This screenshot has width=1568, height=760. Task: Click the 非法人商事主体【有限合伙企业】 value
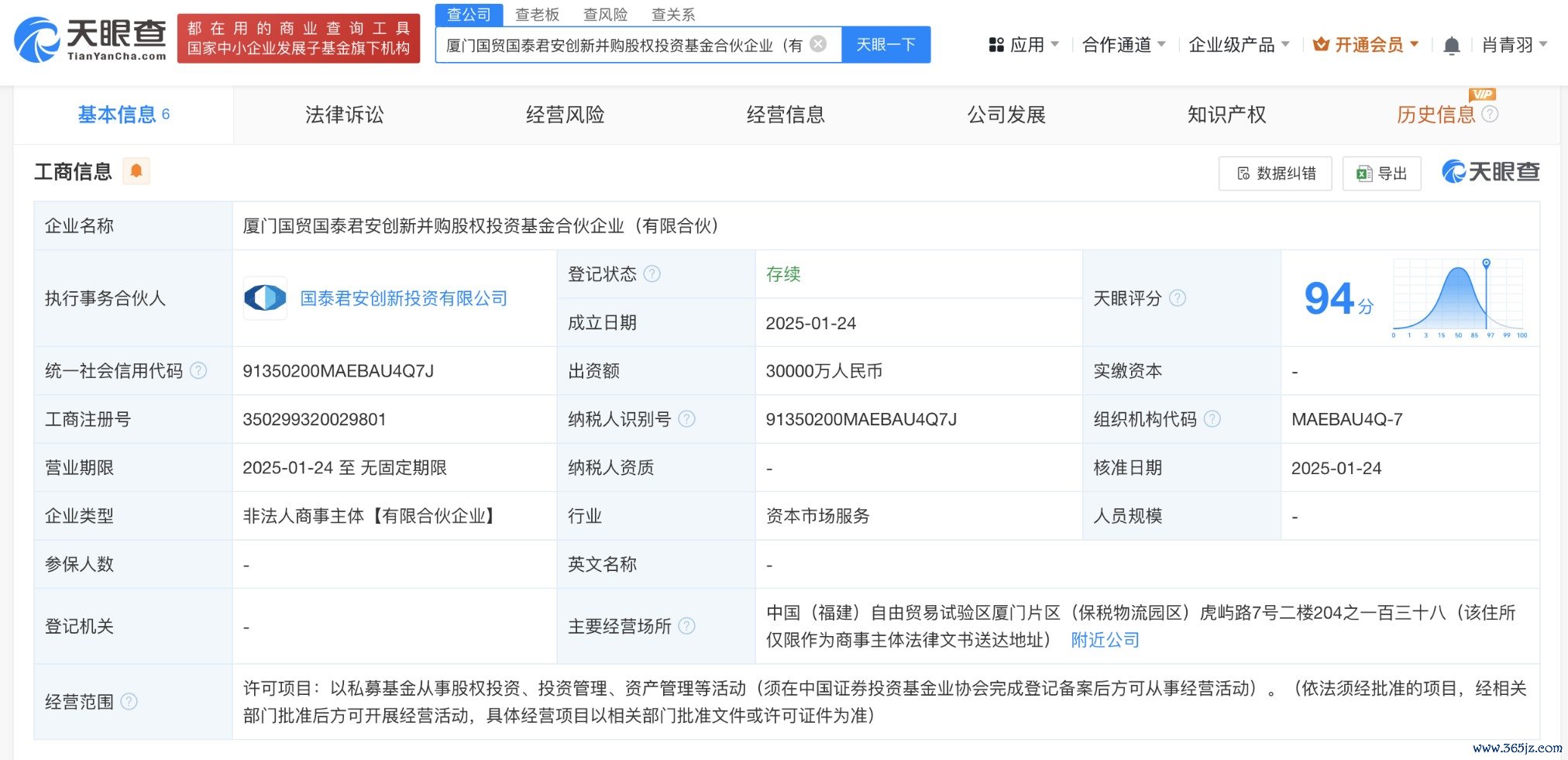pyautogui.click(x=372, y=516)
